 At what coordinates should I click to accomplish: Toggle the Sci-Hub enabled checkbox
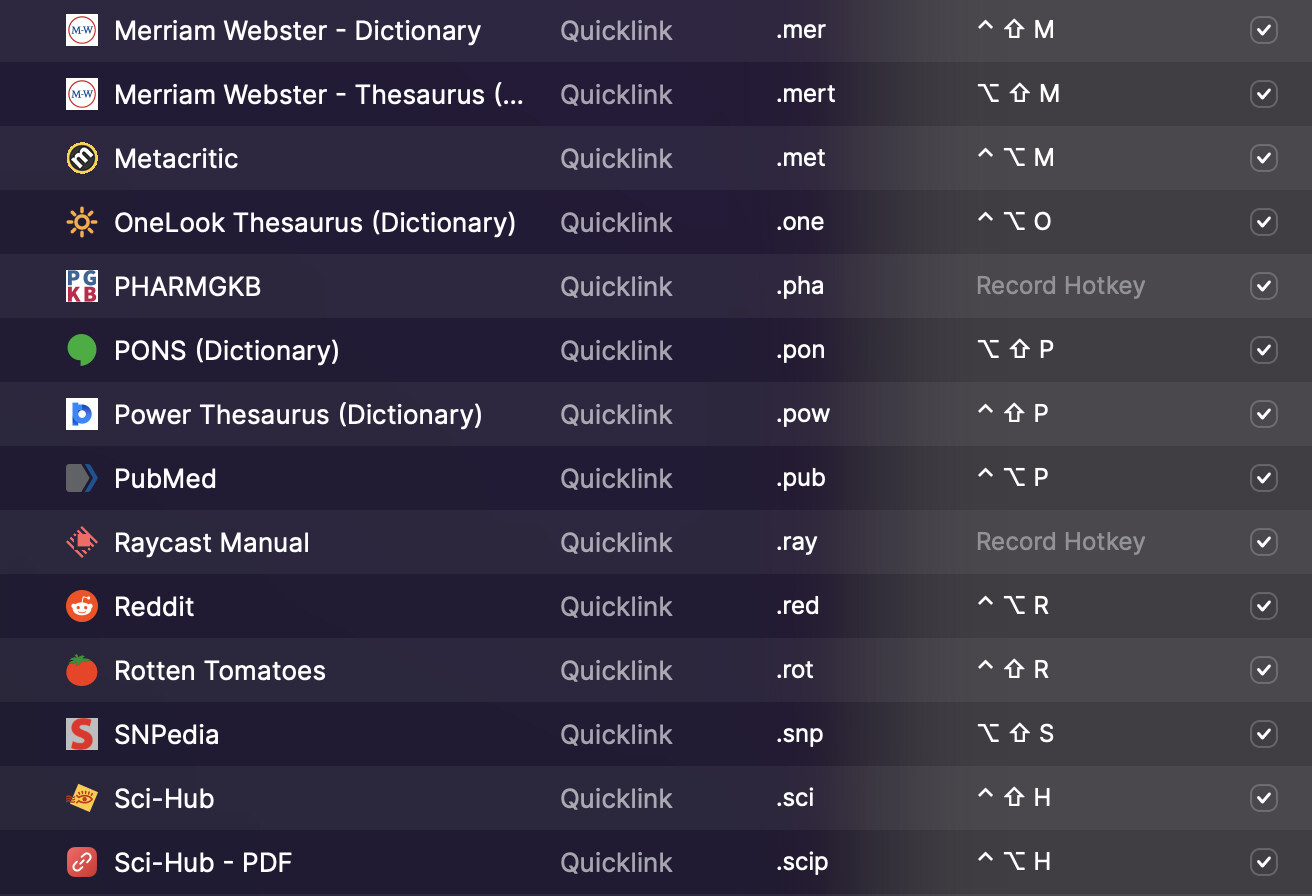point(1264,798)
